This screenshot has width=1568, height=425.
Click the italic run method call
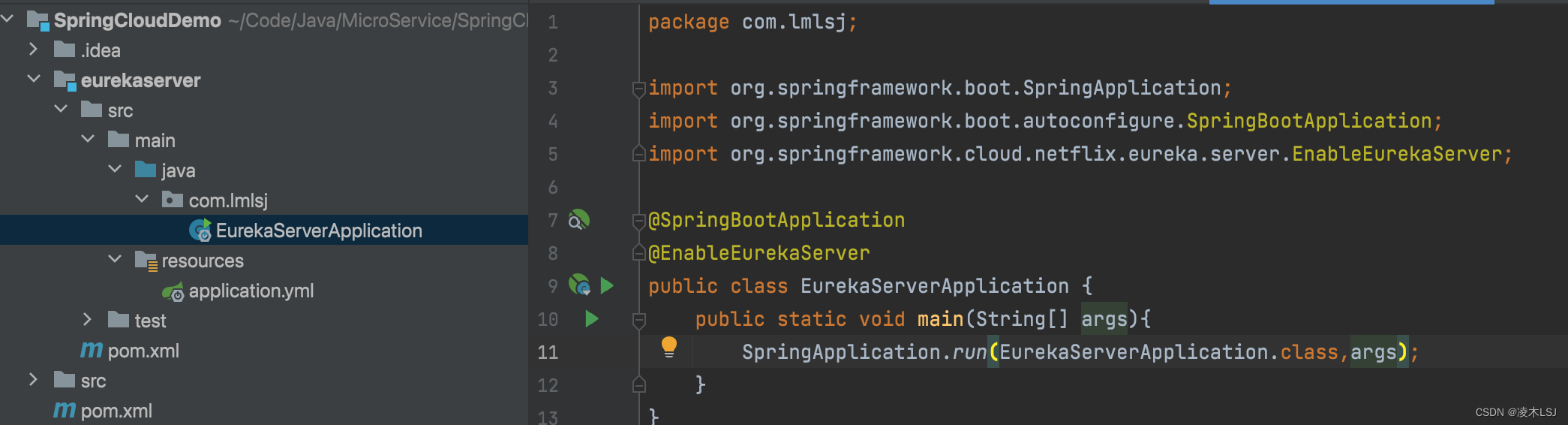click(x=969, y=352)
